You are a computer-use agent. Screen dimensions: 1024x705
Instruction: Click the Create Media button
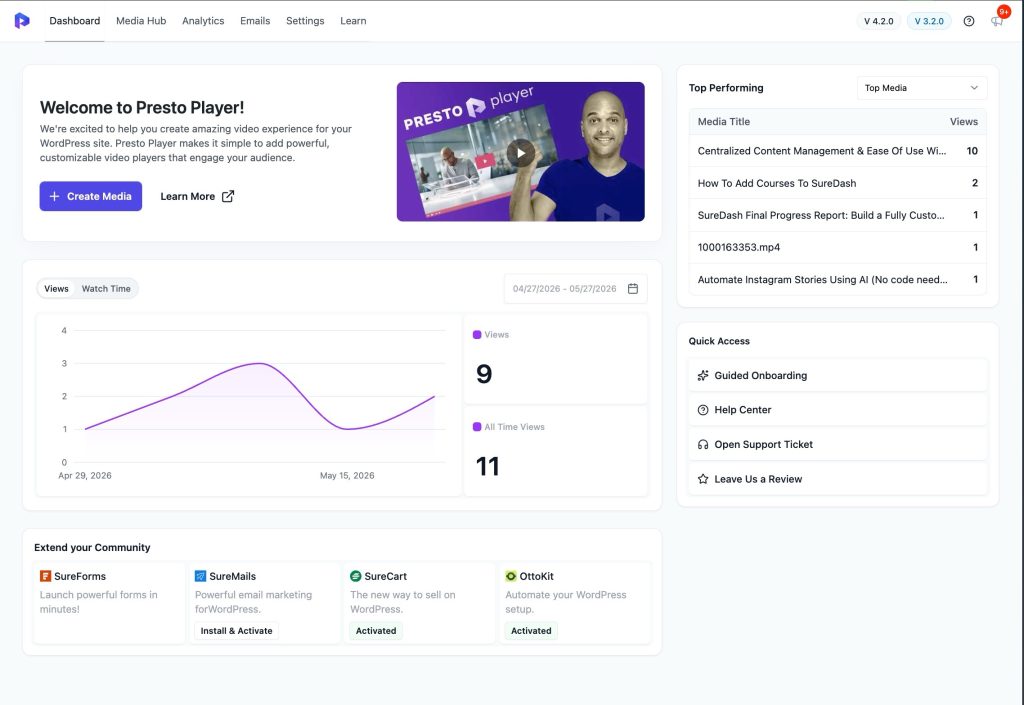91,196
